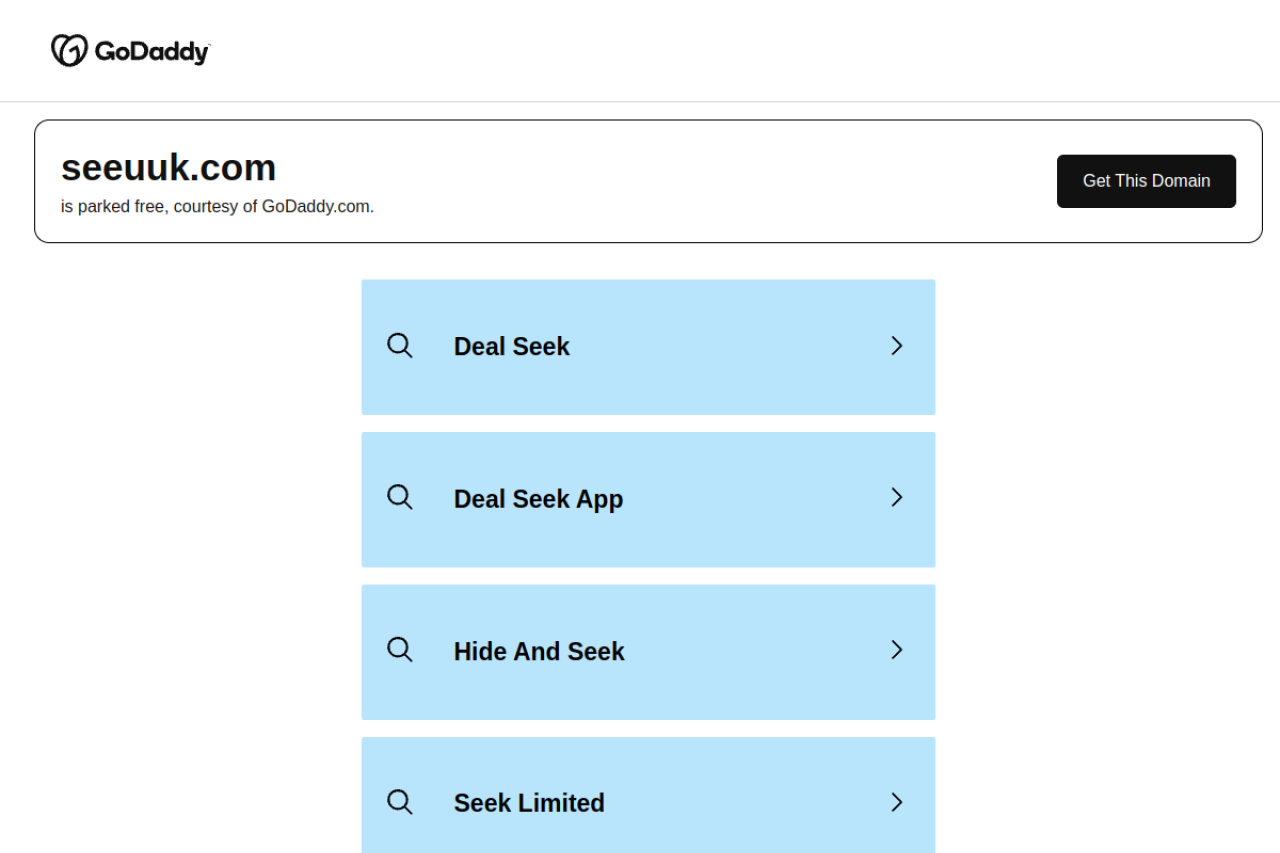Image resolution: width=1280 pixels, height=853 pixels.
Task: Click the arrow at the end of Seek Limited
Action: pyautogui.click(x=897, y=802)
